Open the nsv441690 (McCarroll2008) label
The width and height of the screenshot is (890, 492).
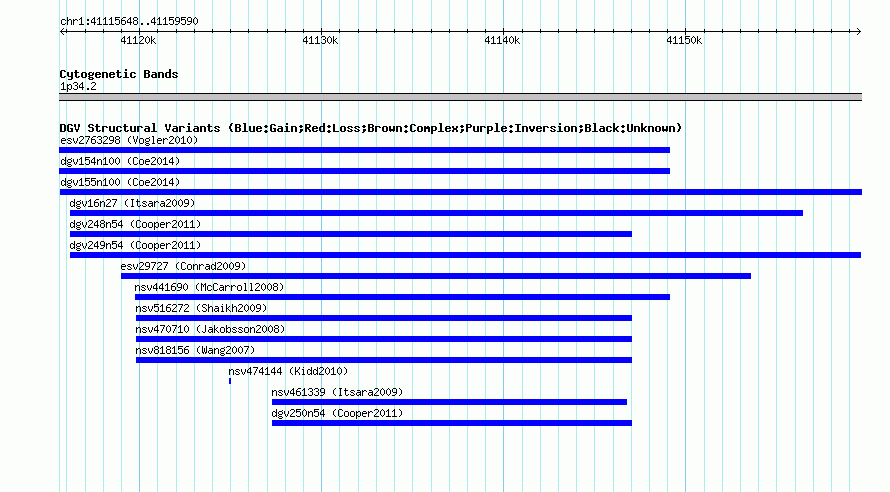209,287
